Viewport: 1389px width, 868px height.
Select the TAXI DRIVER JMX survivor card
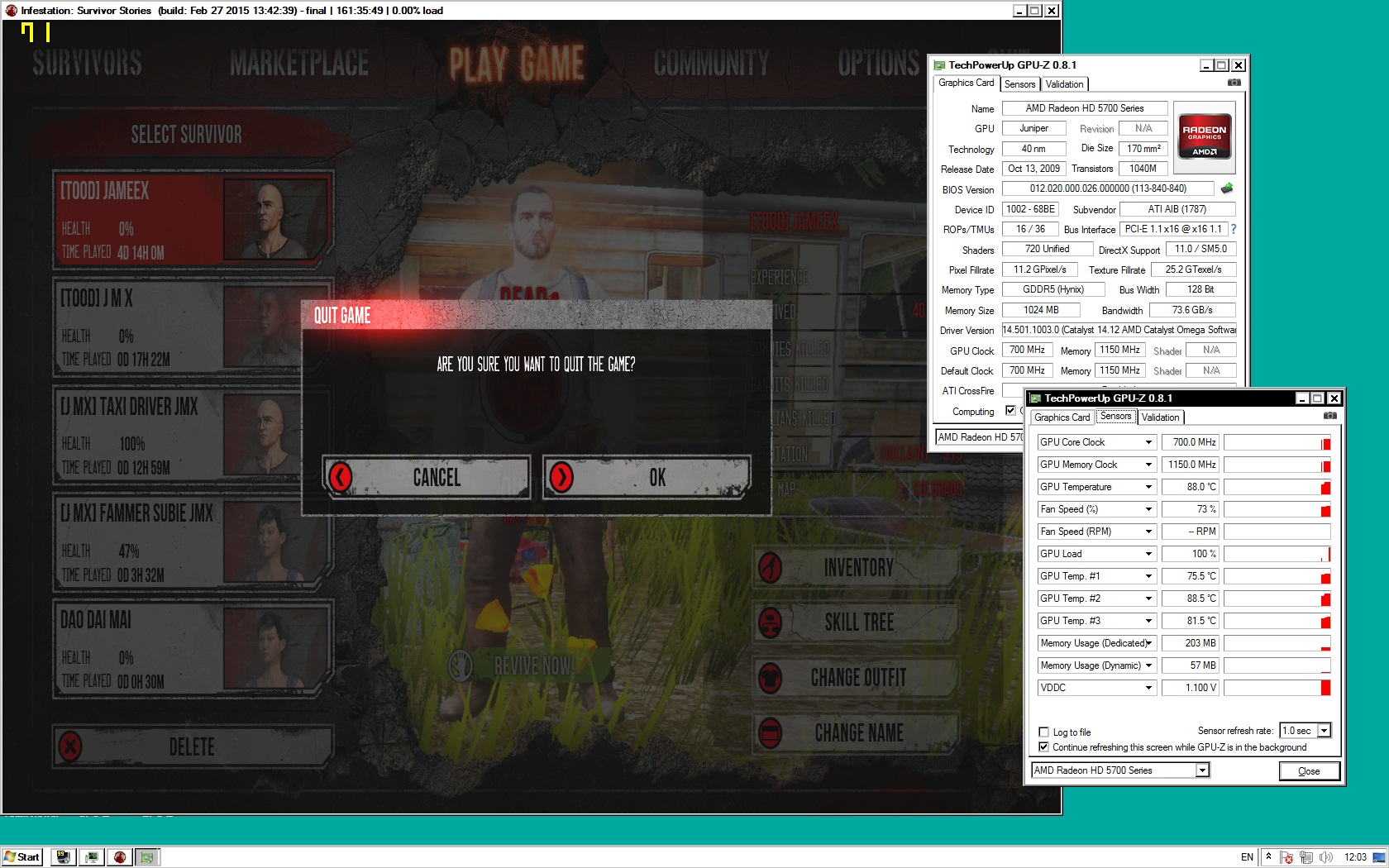click(193, 434)
